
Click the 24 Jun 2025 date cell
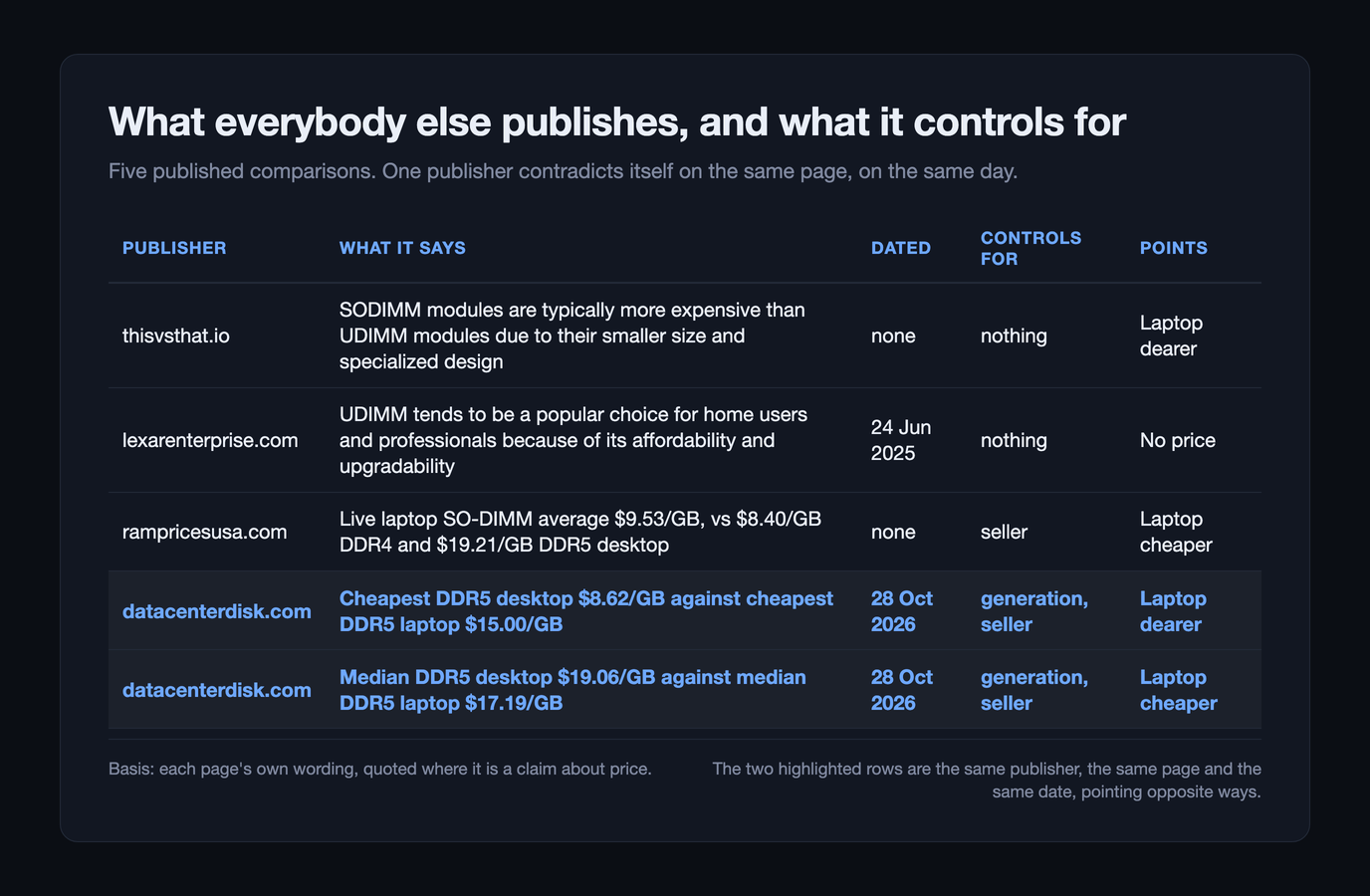coord(901,440)
